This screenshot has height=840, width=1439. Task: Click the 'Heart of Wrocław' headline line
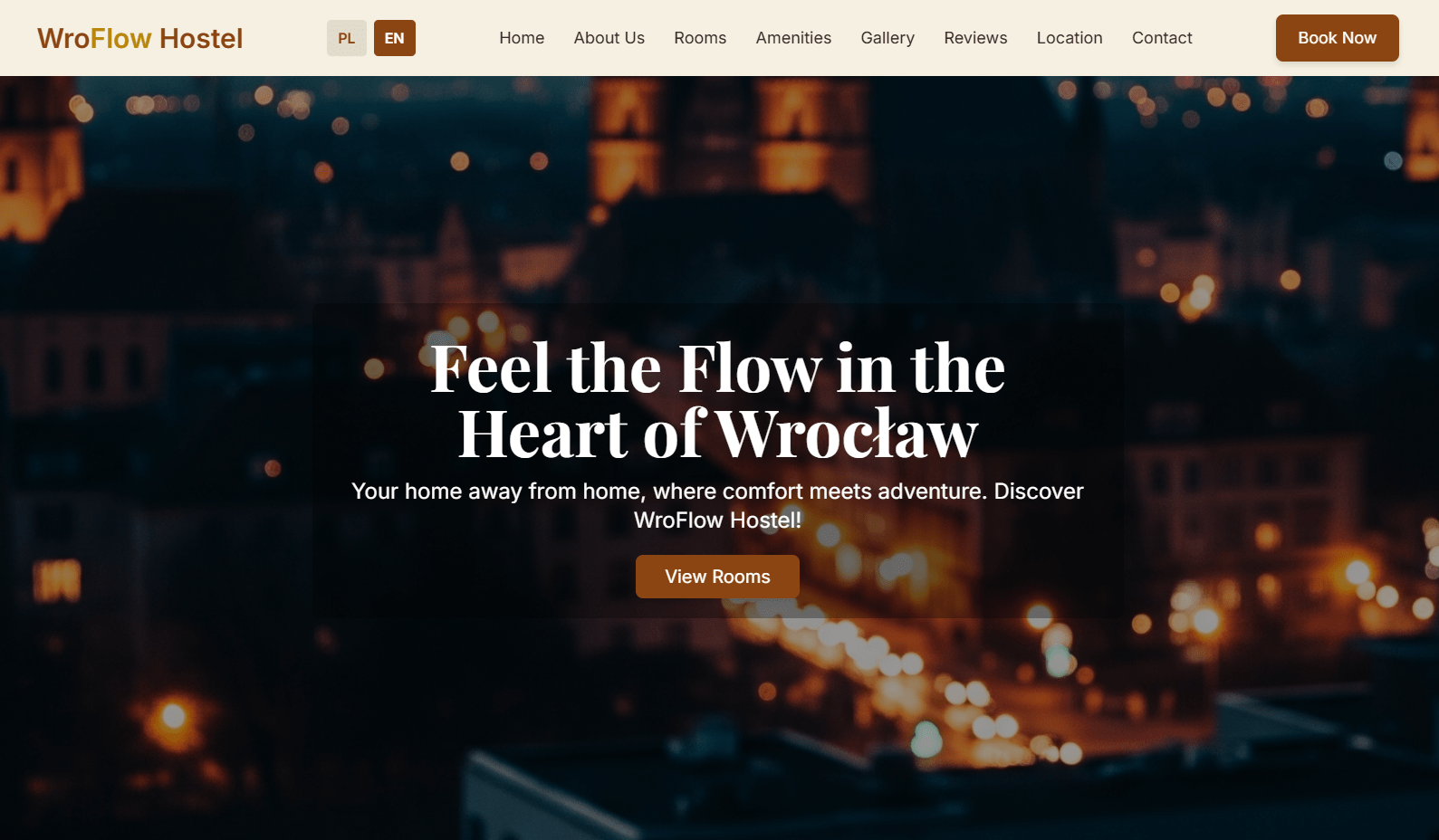pos(717,434)
